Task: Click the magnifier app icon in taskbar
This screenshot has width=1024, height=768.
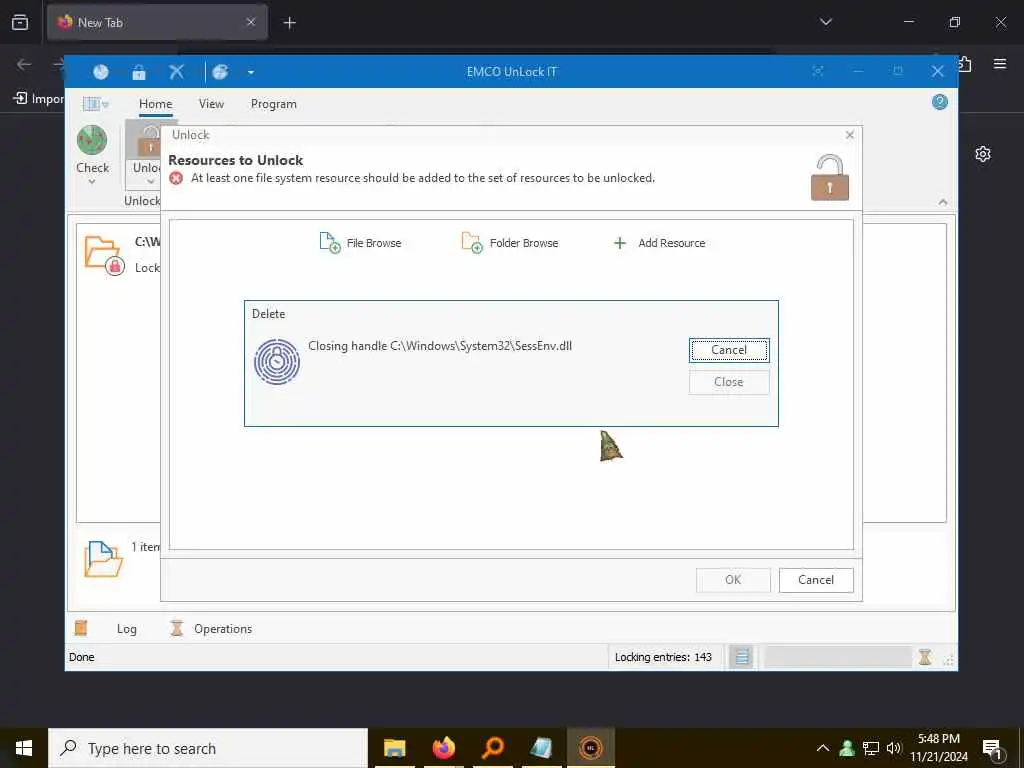Action: [493, 748]
